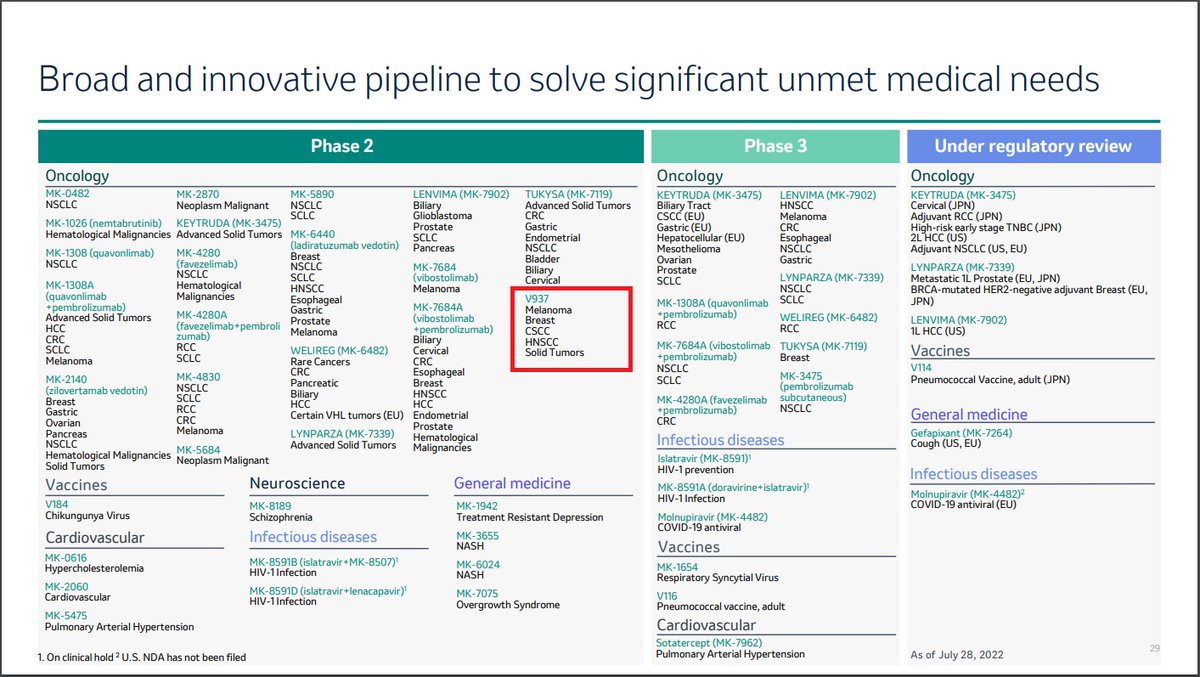
Task: Select Bladder indication under TUKYSA
Action: click(x=542, y=259)
